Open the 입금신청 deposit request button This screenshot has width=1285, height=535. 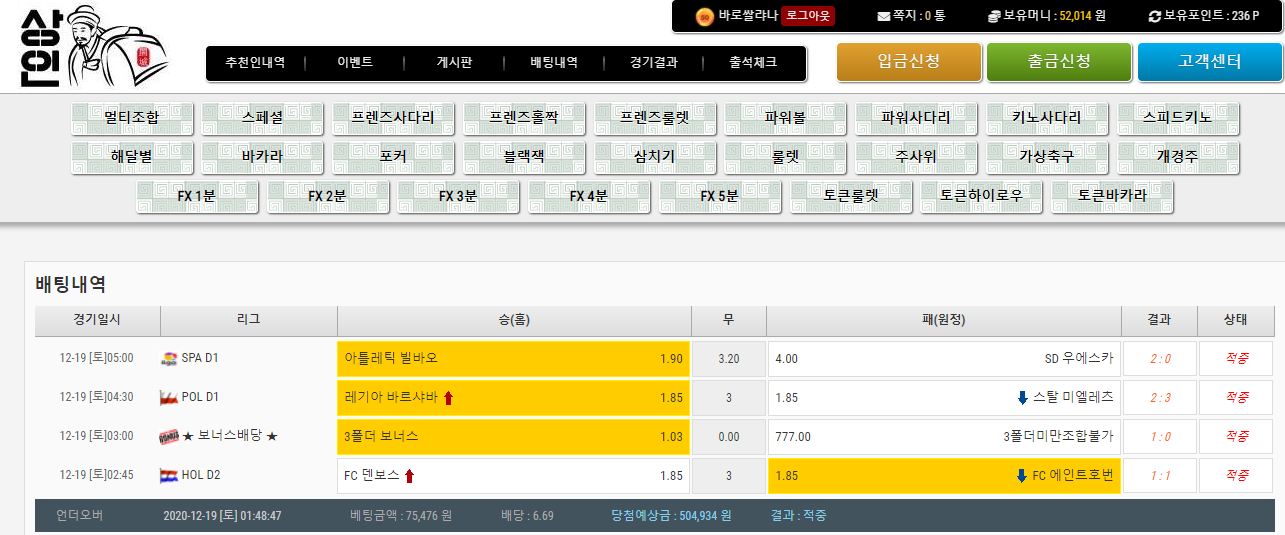tap(908, 62)
